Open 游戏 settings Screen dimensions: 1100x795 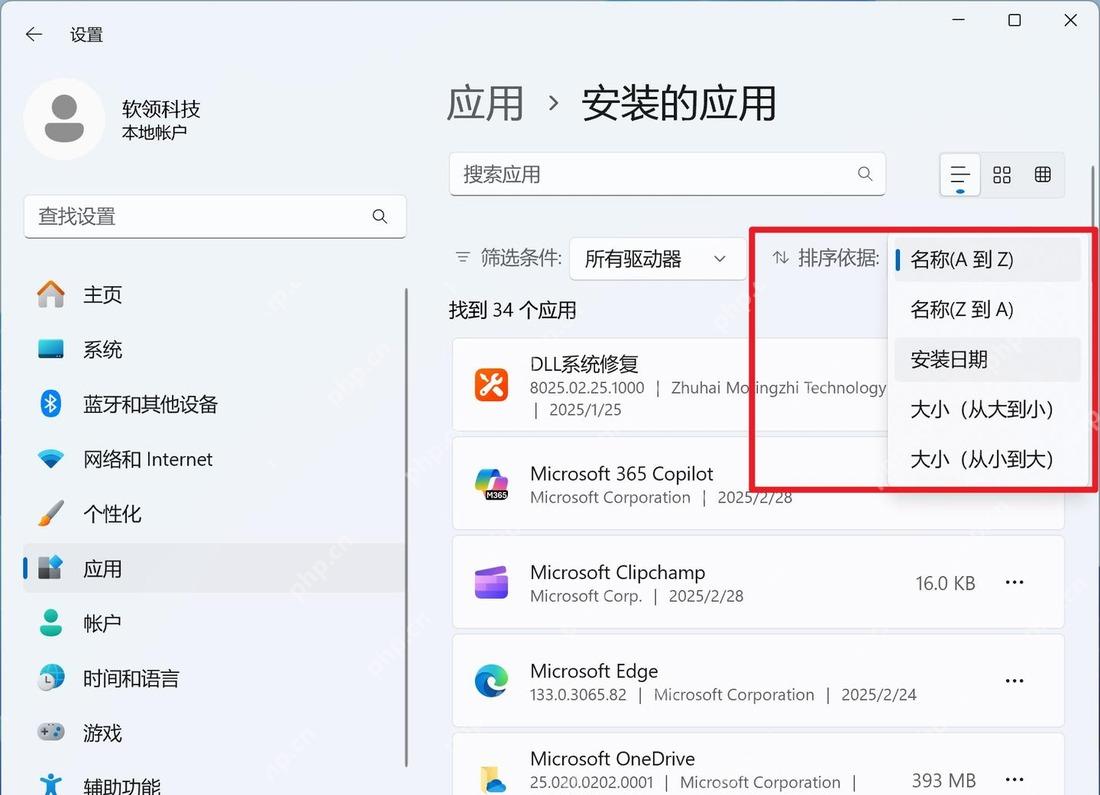(214, 733)
